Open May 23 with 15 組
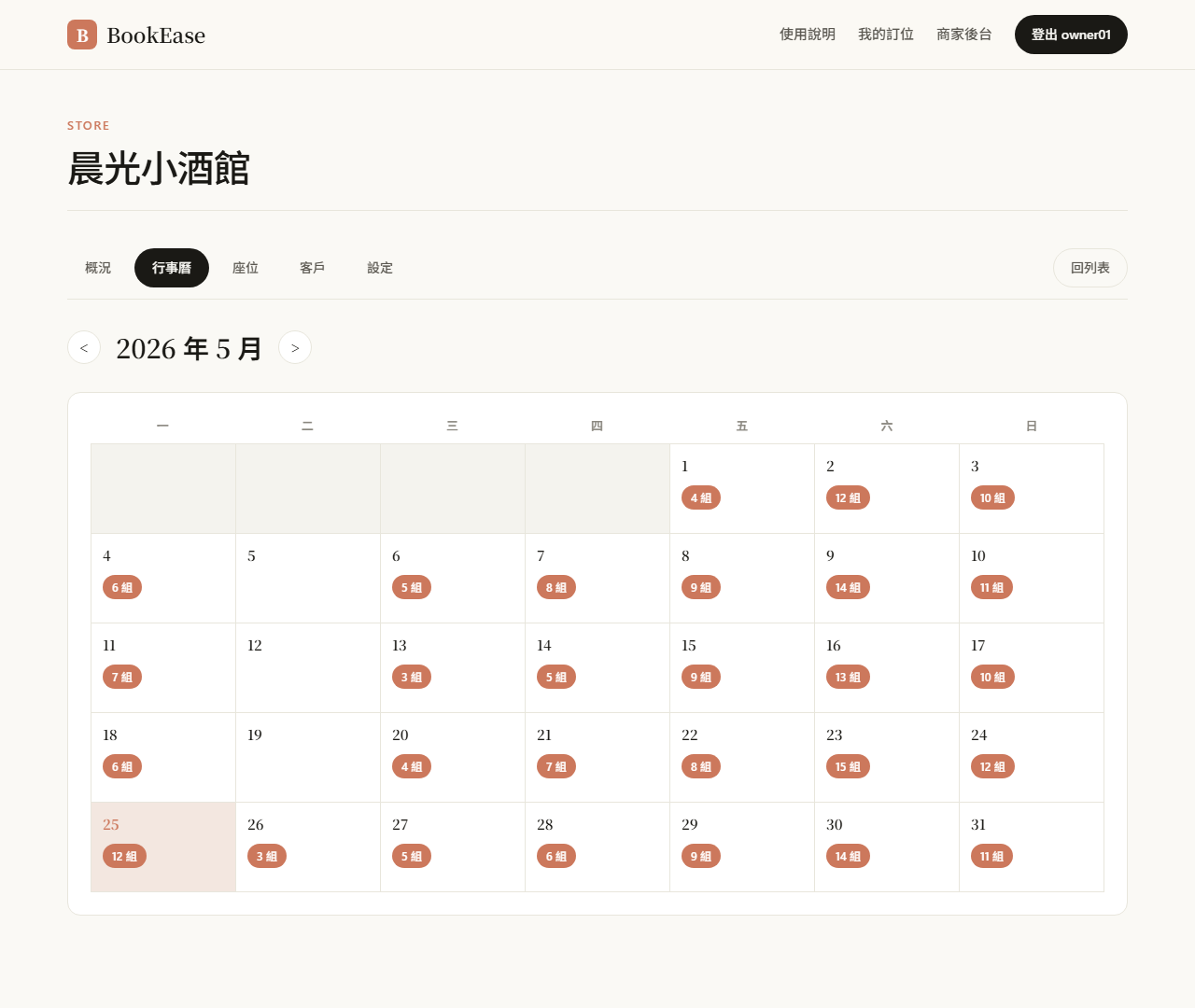Image resolution: width=1195 pixels, height=1008 pixels. [x=887, y=758]
